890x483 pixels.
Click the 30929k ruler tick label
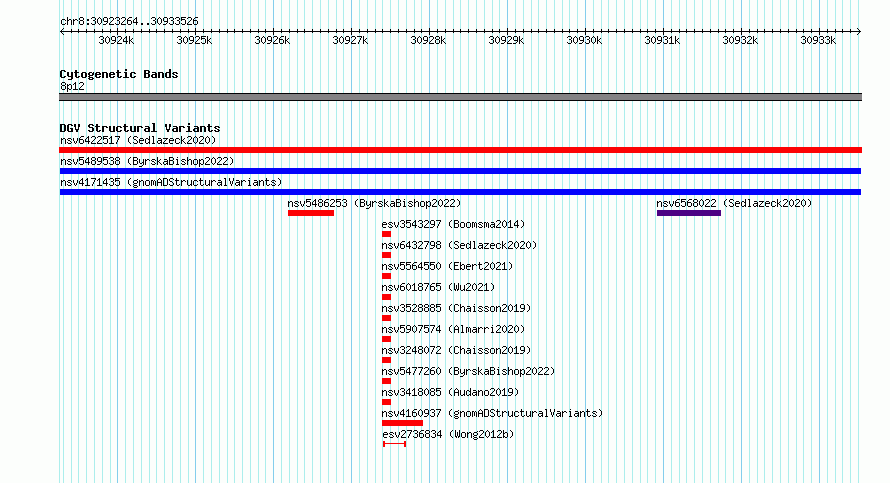point(506,40)
